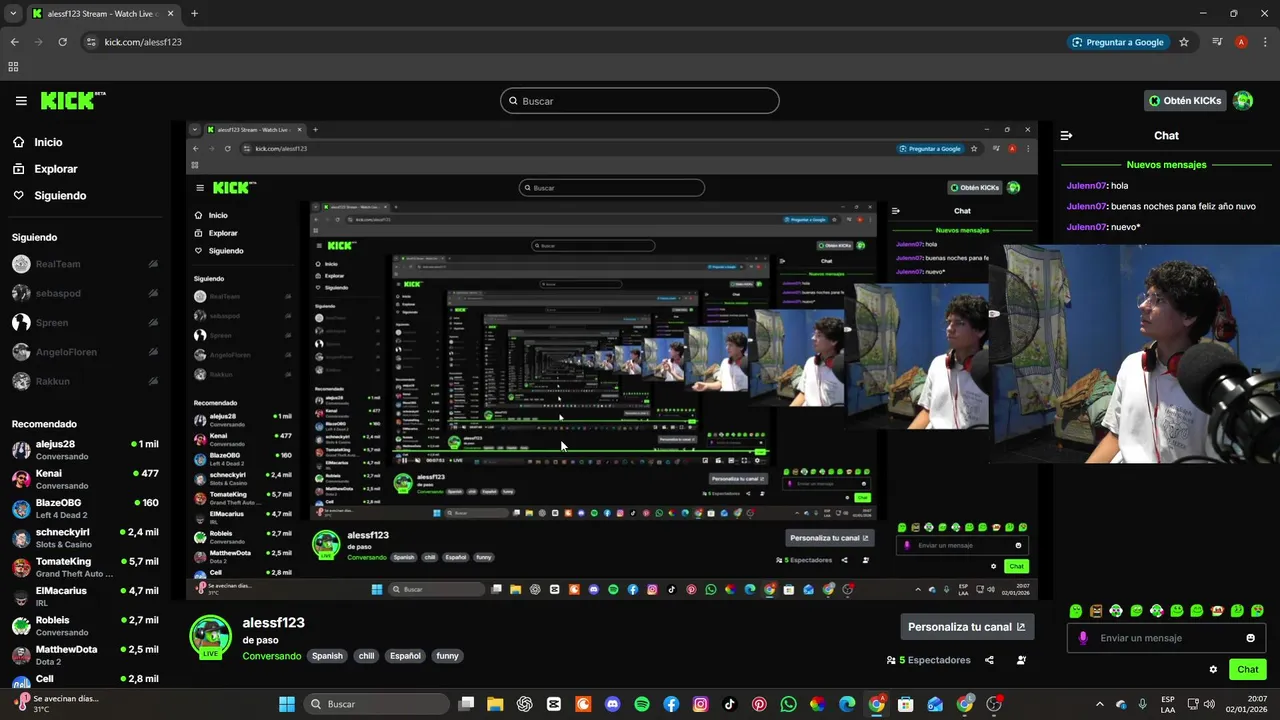Open recommended channel Kenai
This screenshot has height=720, width=1280.
pyautogui.click(x=85, y=479)
